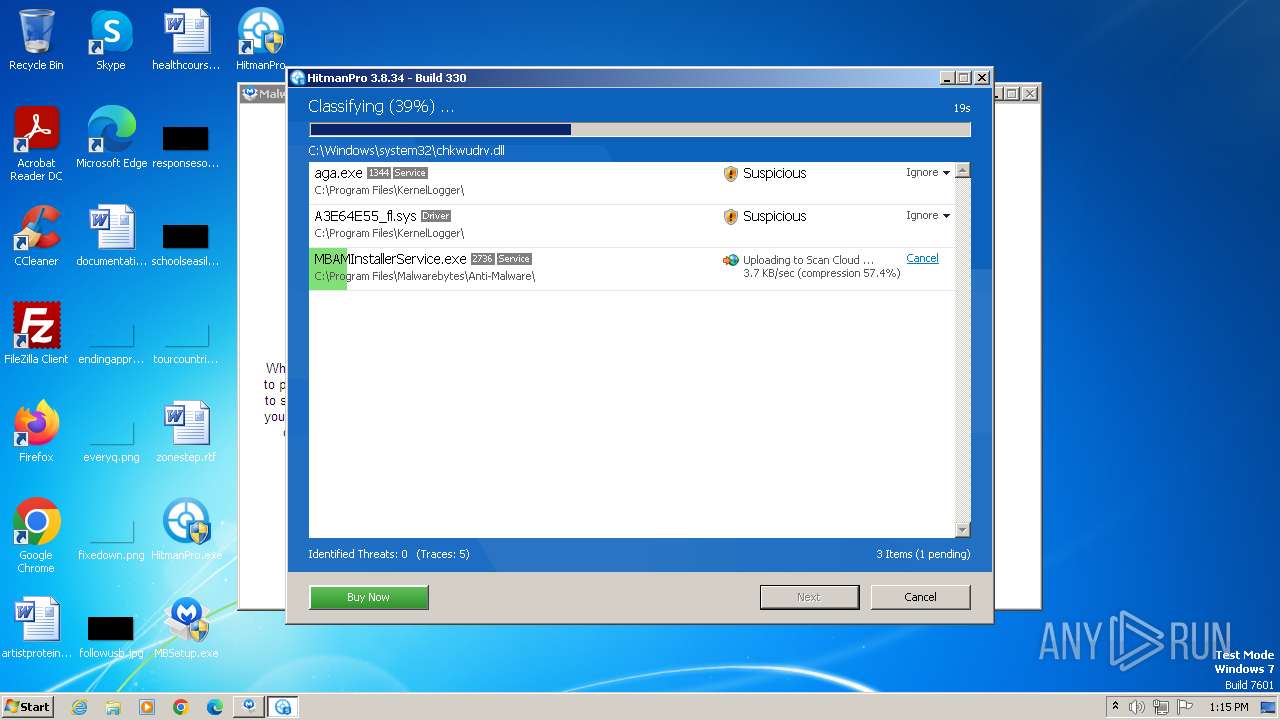Click the volume speaker tray icon
The image size is (1280, 720).
point(1137,707)
